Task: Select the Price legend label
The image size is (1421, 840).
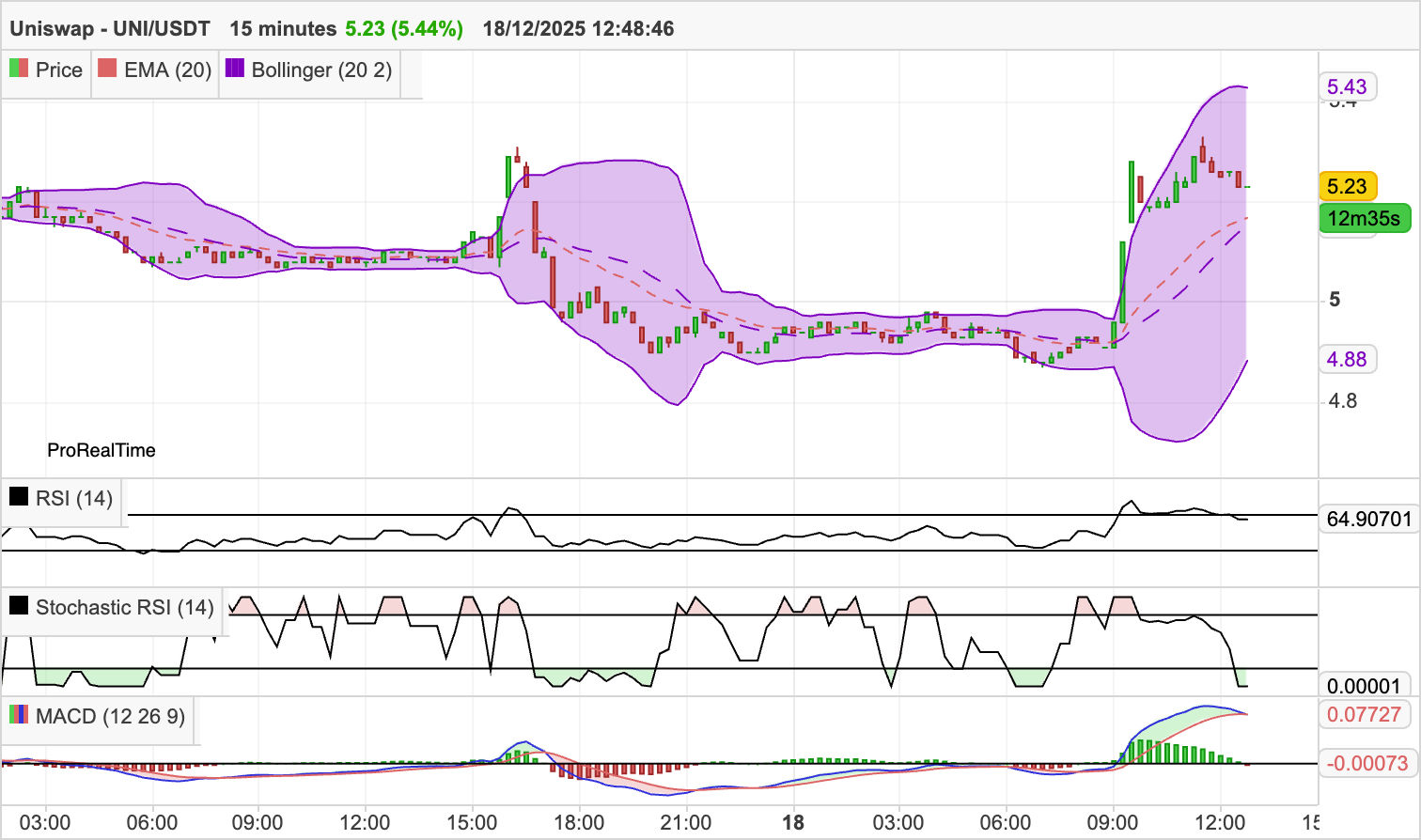Action: [x=58, y=70]
